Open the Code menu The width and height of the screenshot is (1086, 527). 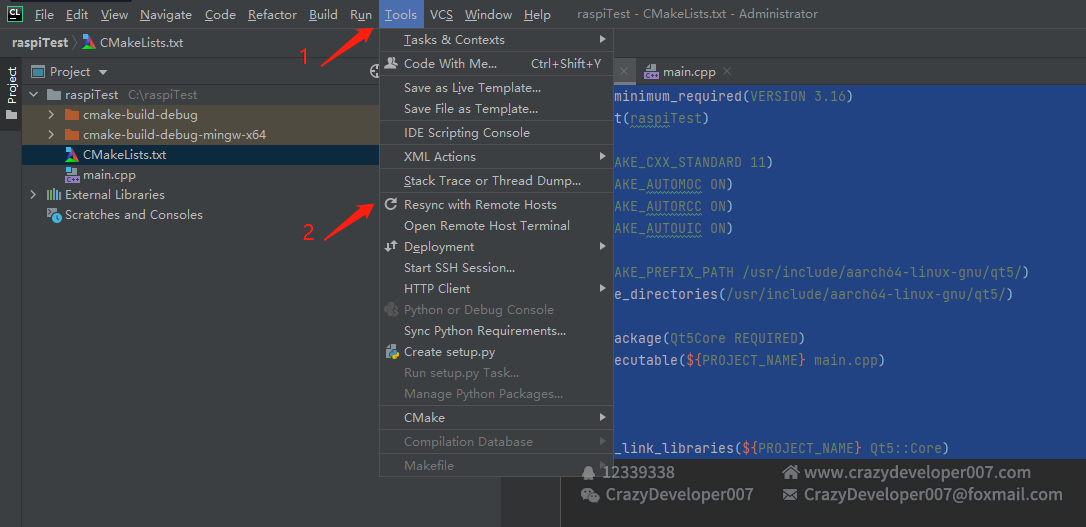pos(220,15)
